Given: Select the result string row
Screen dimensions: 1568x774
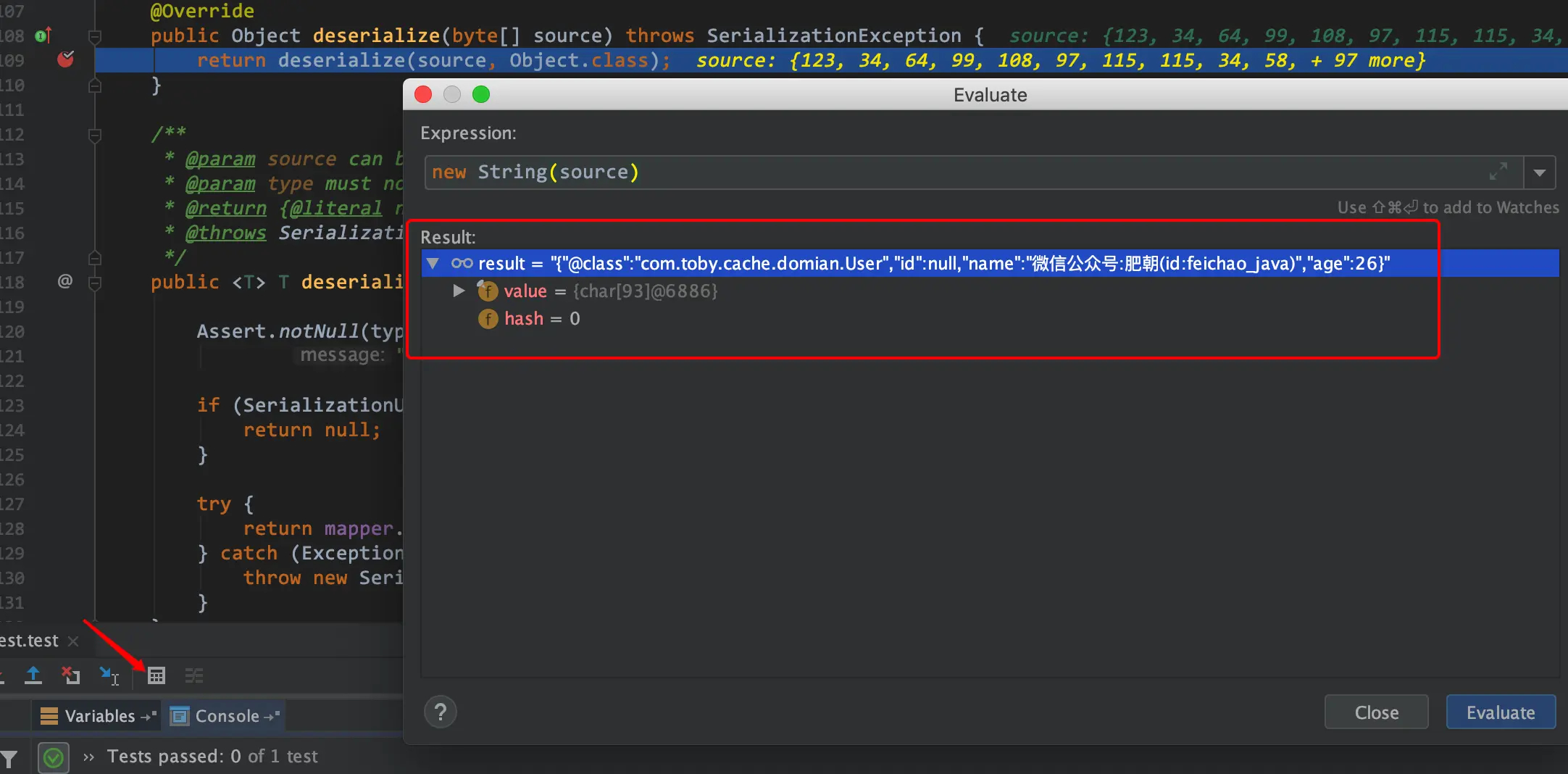Looking at the screenshot, I should (x=990, y=263).
